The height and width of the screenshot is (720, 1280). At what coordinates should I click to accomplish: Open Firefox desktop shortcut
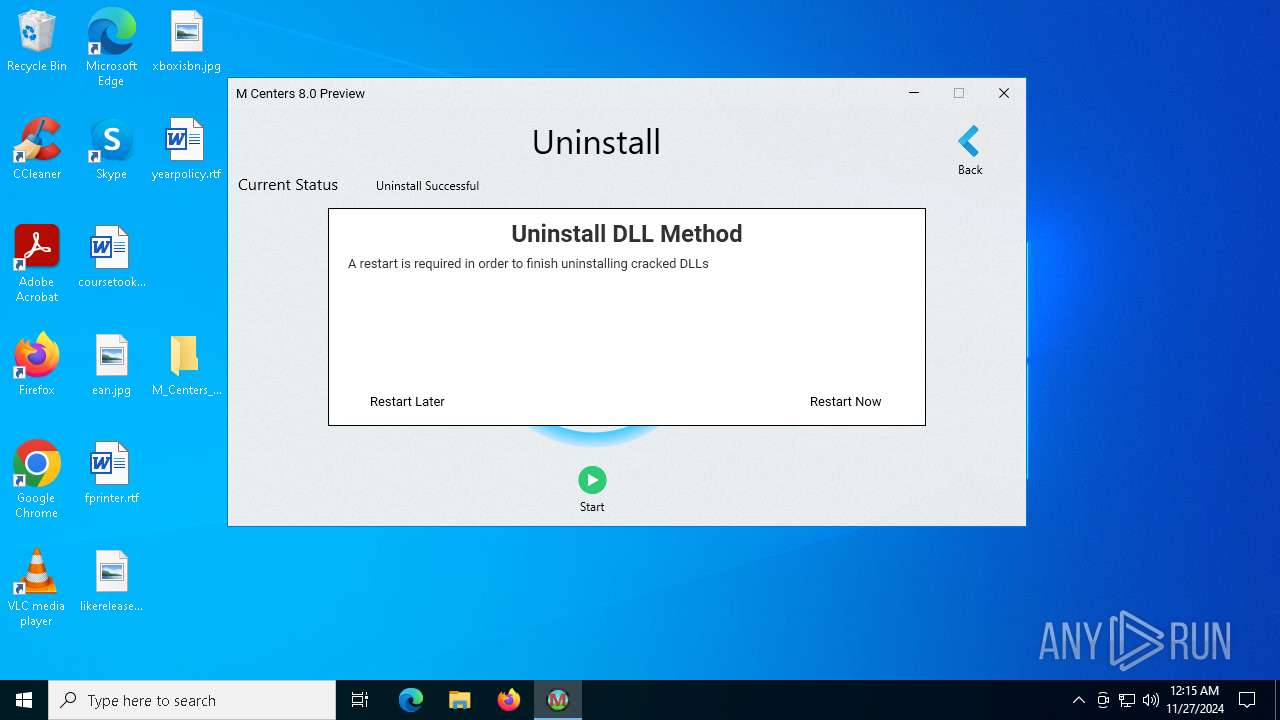[x=37, y=365]
